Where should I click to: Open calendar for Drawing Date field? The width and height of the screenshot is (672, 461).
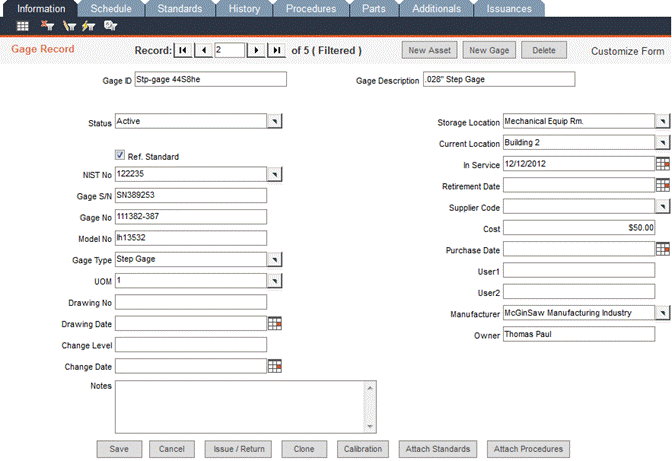click(275, 323)
